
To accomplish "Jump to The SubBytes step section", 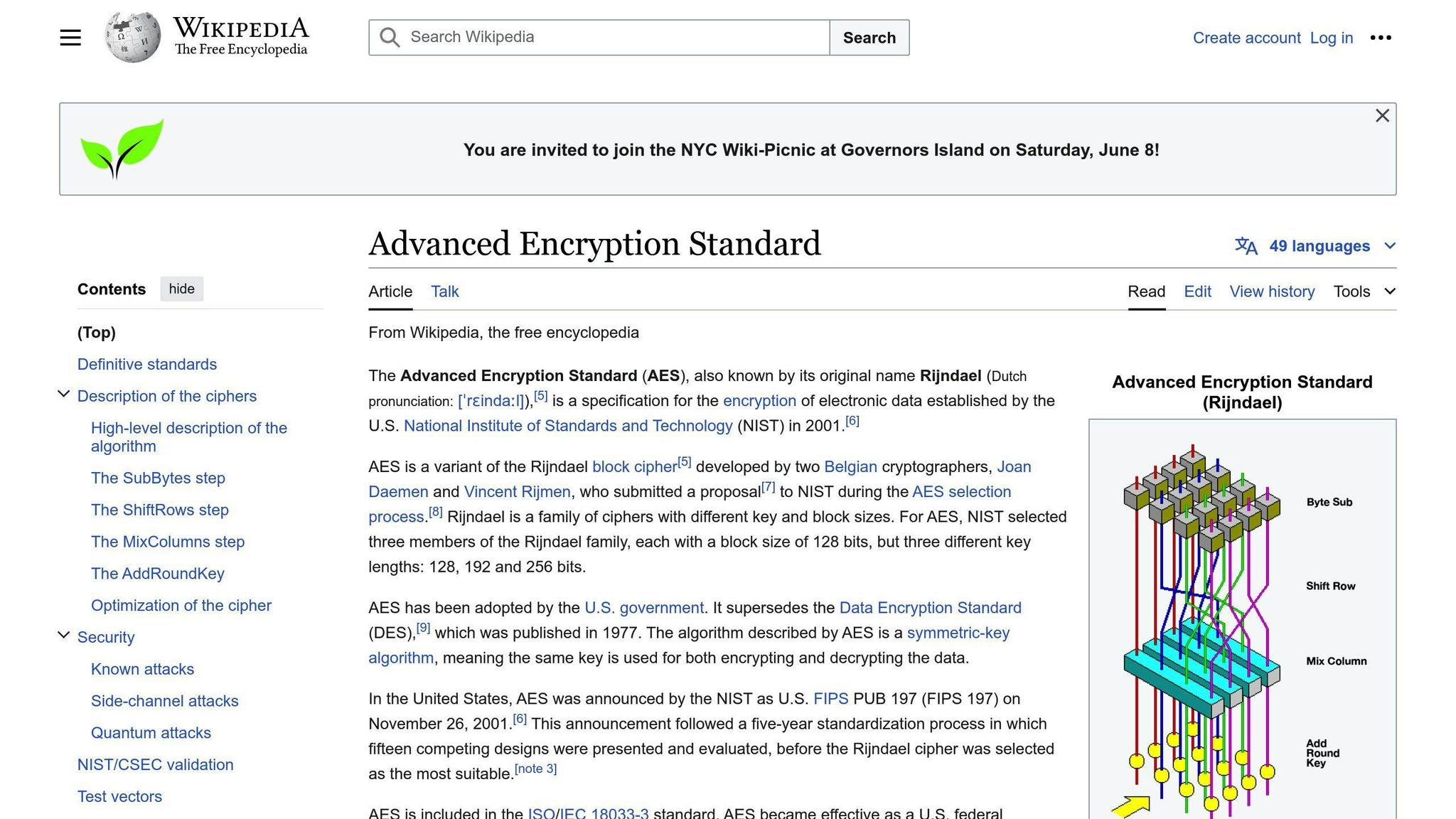I will (158, 478).
